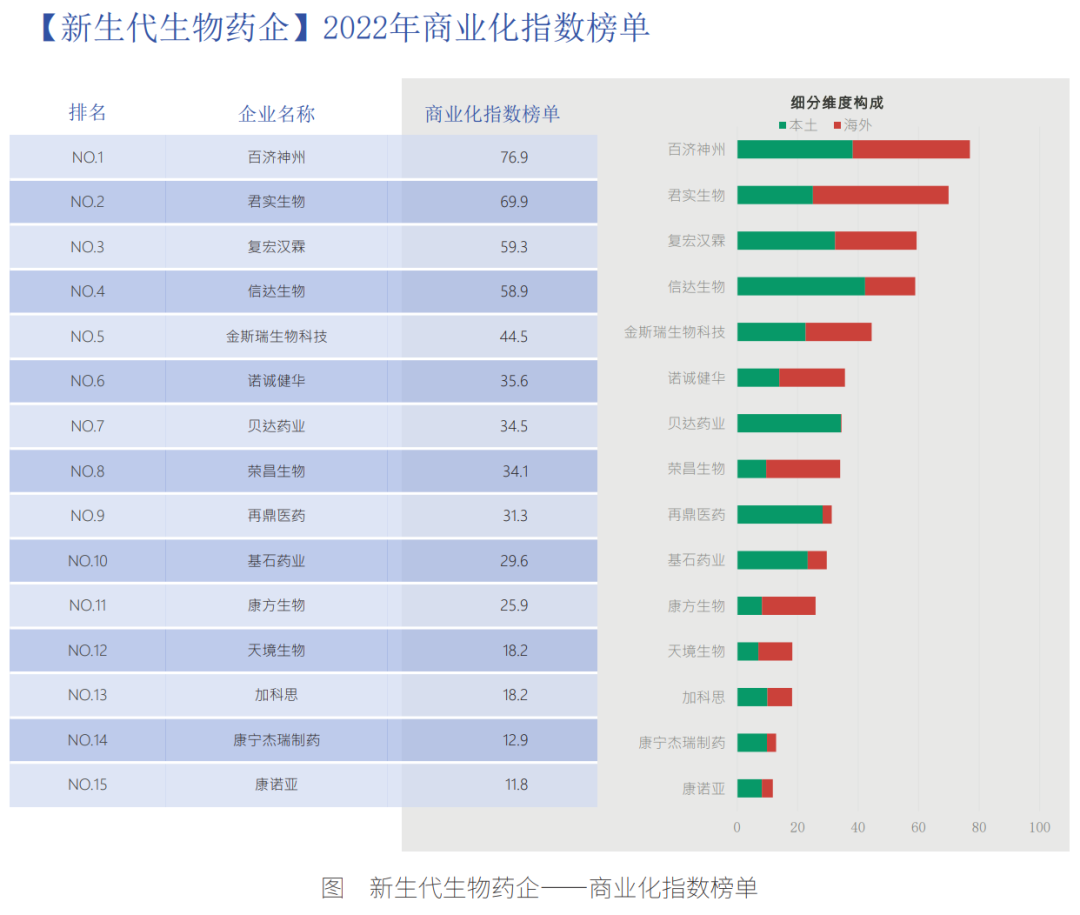Click the 企业名称 column header
1080x915 pixels.
click(x=276, y=113)
